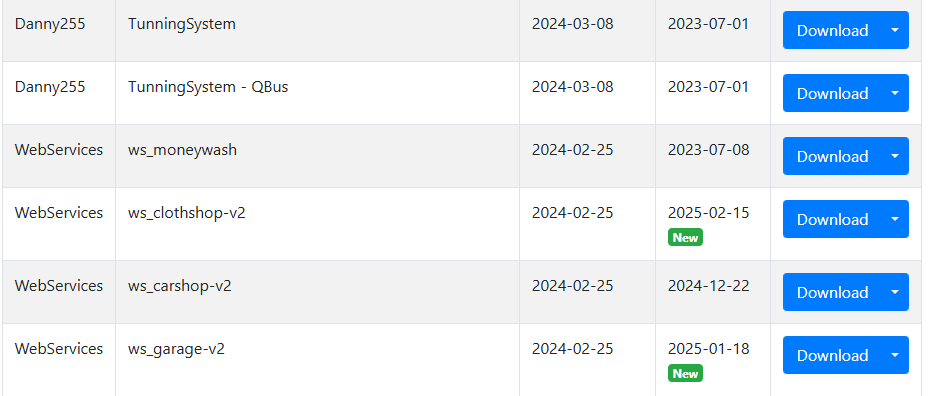Click the New badge on ws_garage-v2 row
Screen dimensions: 936x396
(x=685, y=373)
